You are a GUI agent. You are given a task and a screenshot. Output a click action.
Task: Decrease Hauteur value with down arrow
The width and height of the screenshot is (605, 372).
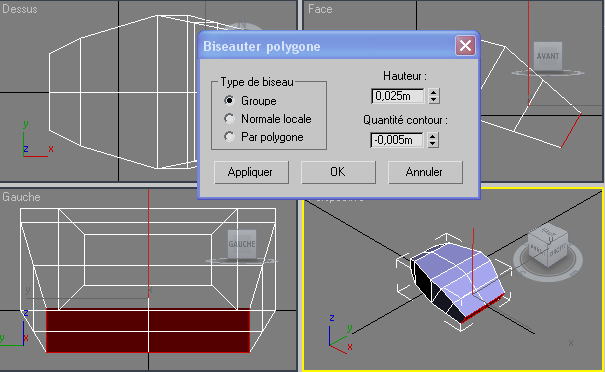[434, 100]
